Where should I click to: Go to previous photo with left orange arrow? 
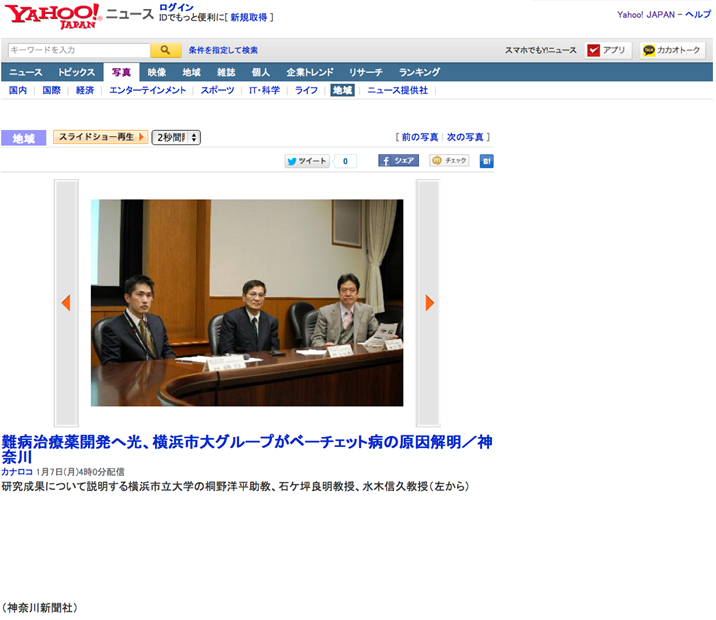[66, 303]
